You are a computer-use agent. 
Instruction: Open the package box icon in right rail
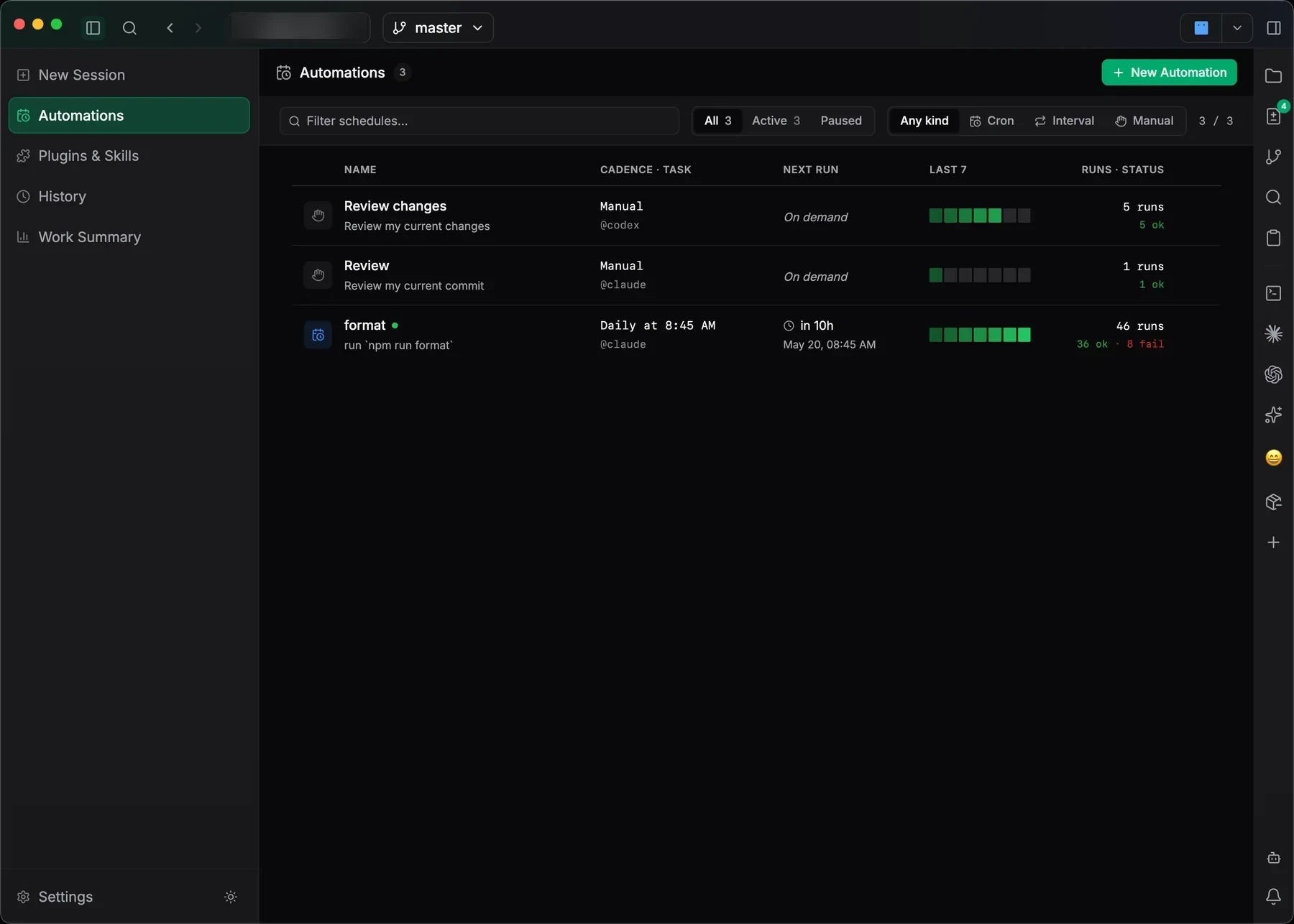[x=1273, y=502]
